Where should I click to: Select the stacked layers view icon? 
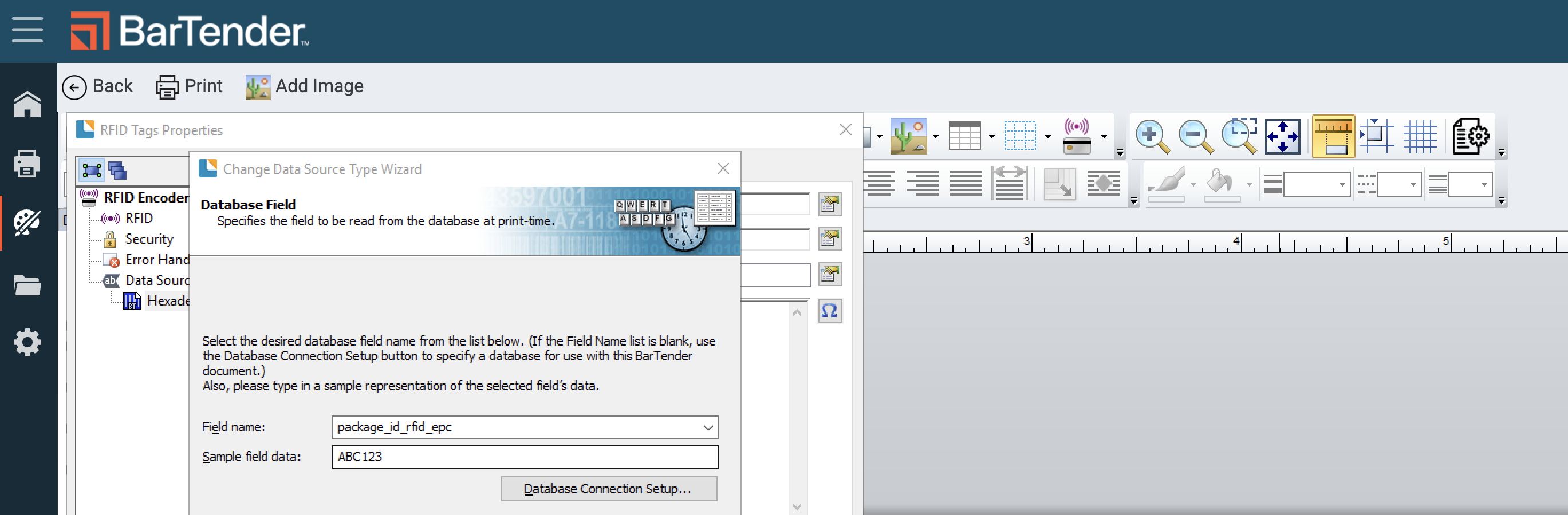tap(117, 169)
